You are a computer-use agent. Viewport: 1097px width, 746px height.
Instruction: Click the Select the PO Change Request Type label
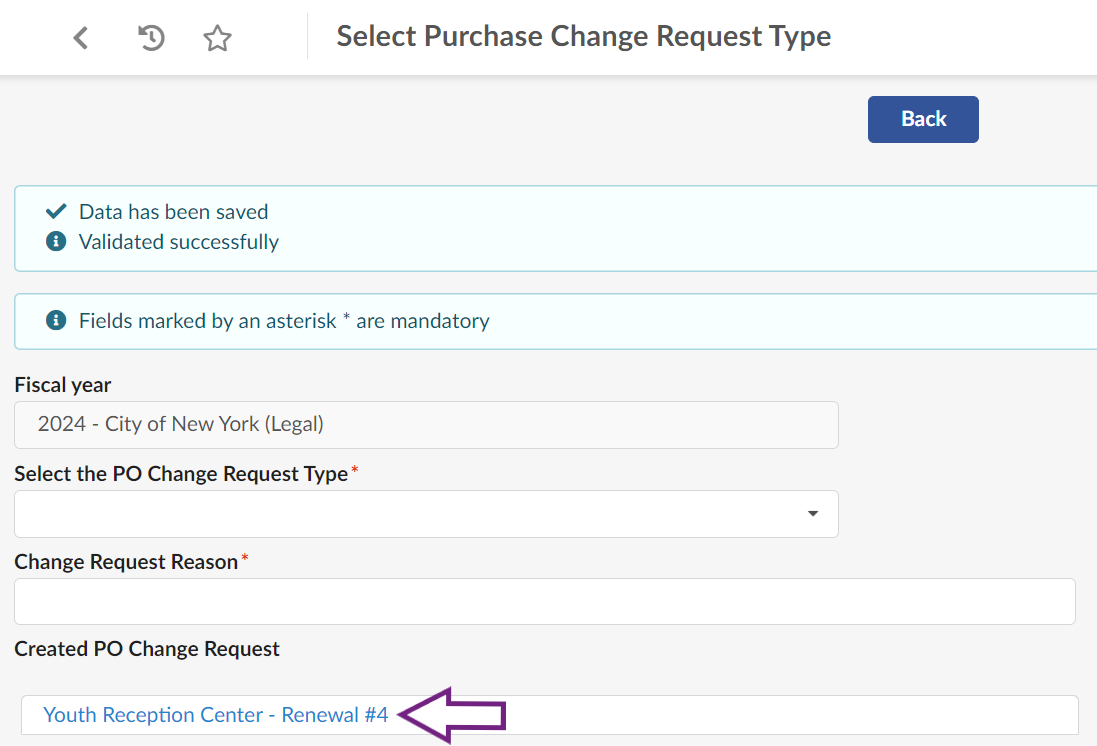pyautogui.click(x=181, y=473)
